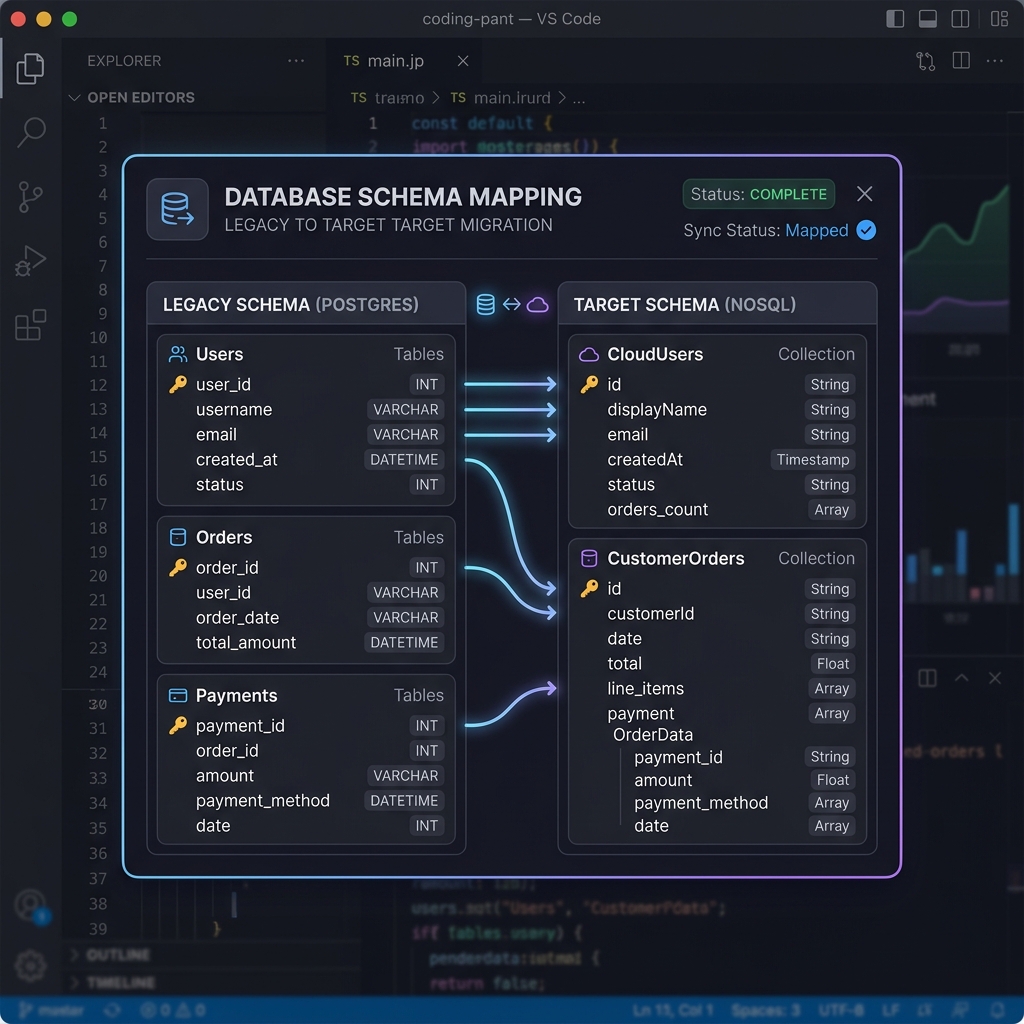The width and height of the screenshot is (1024, 1024).
Task: Click the line_items field in CustomerOrders
Action: 717,688
